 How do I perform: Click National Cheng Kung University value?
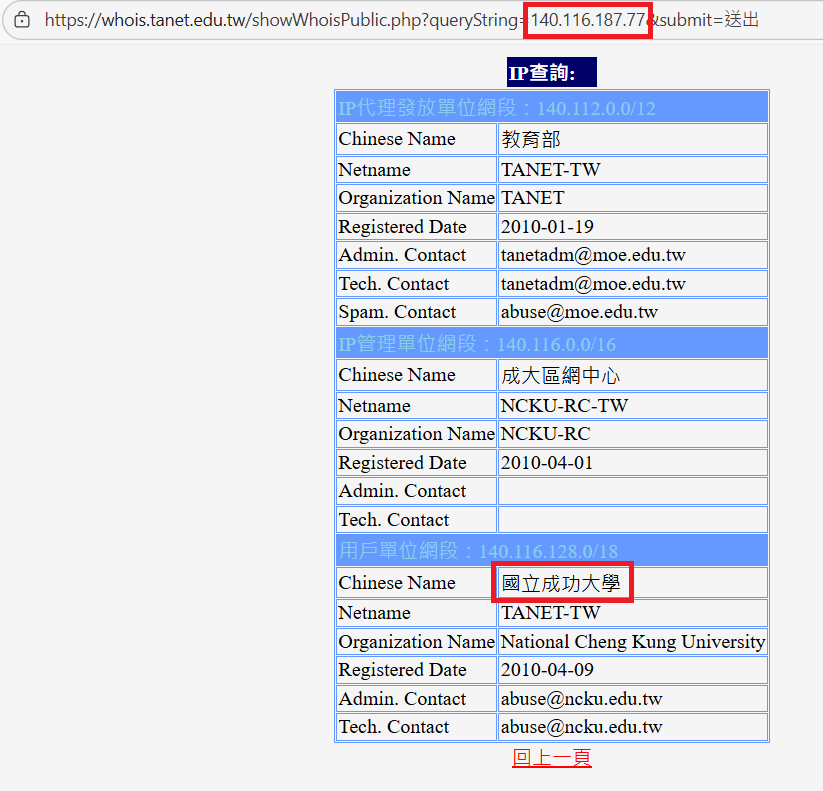tap(632, 641)
